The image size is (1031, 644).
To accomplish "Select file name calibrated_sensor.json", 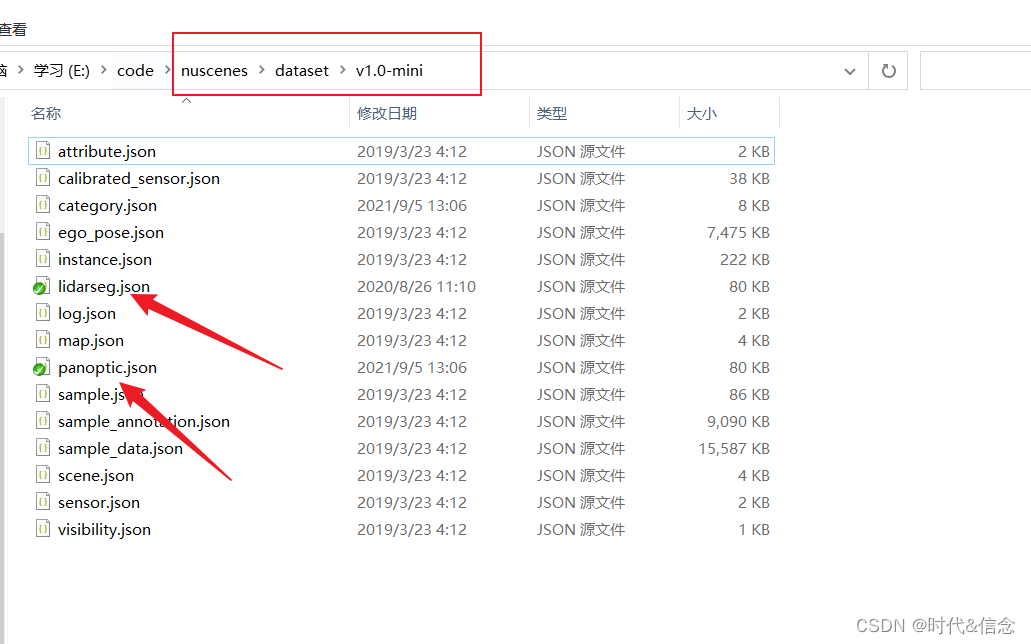I will coord(139,178).
